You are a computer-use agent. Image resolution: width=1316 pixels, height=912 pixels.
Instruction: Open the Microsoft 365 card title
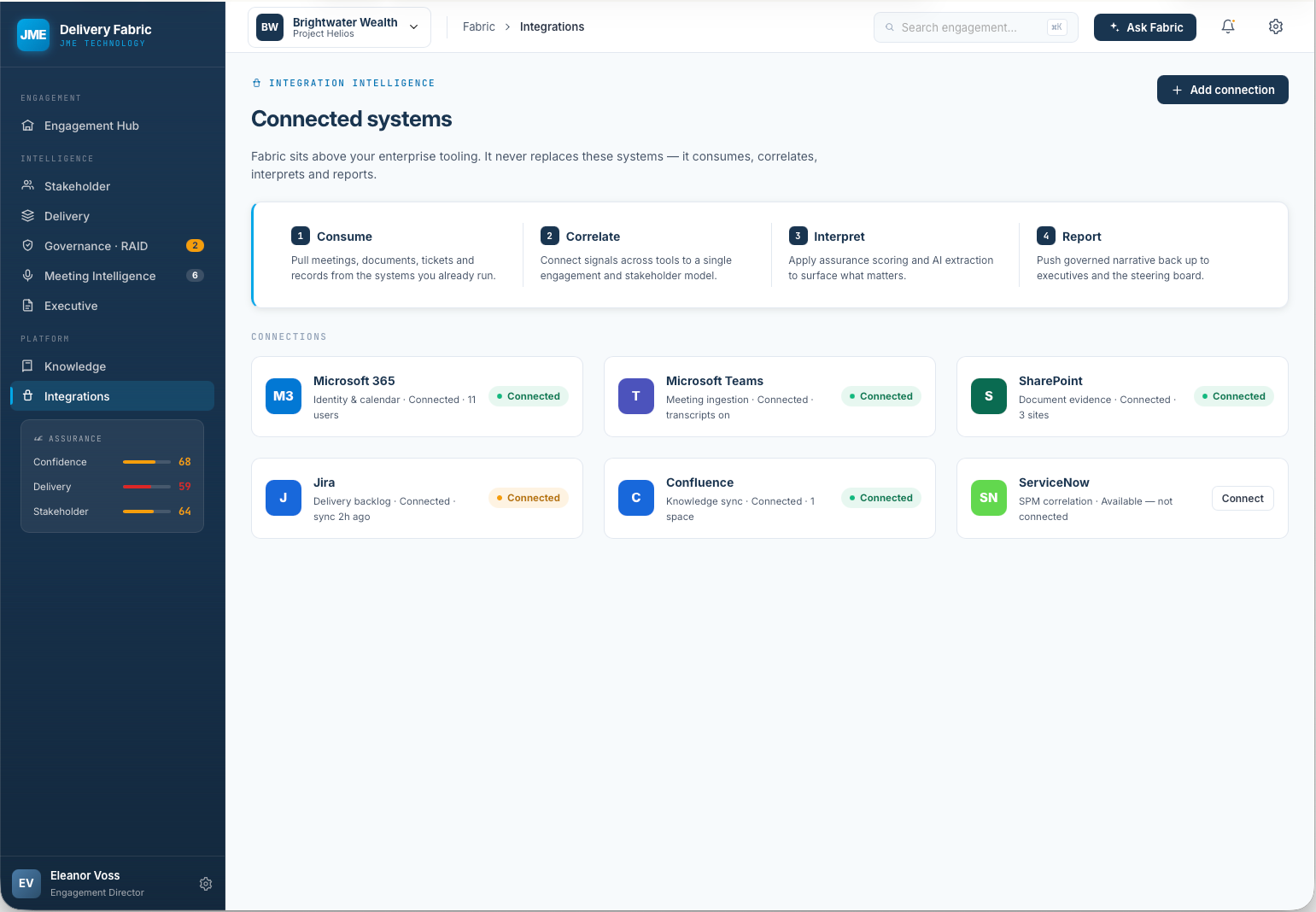pyautogui.click(x=354, y=381)
